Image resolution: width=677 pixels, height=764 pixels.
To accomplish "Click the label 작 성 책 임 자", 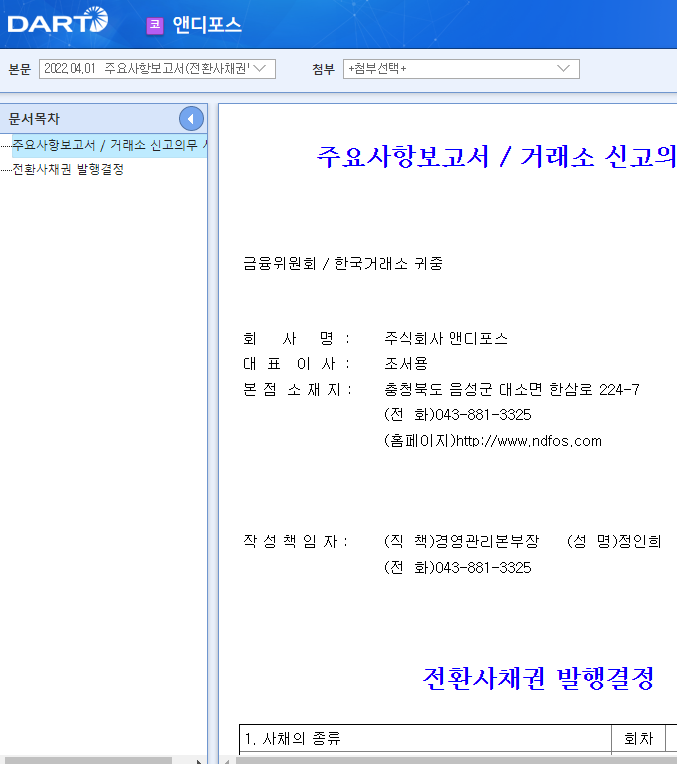I will (295, 541).
